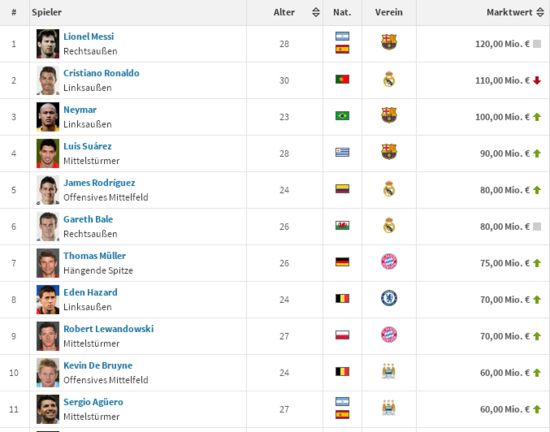The height and width of the screenshot is (432, 550).
Task: Click Germany flag in Thomas Müller row
Action: point(342,262)
